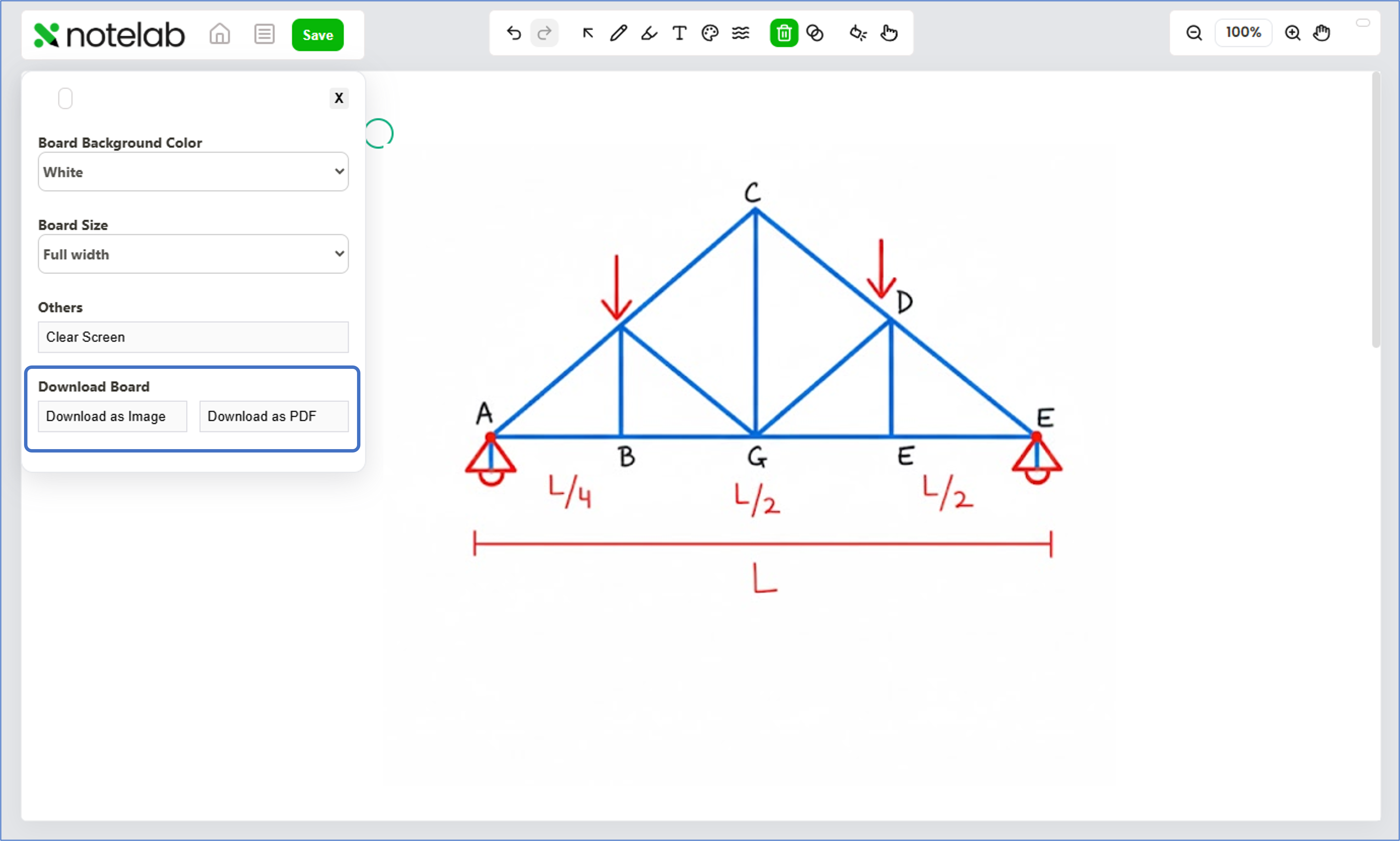Click the Save button

pyautogui.click(x=317, y=35)
